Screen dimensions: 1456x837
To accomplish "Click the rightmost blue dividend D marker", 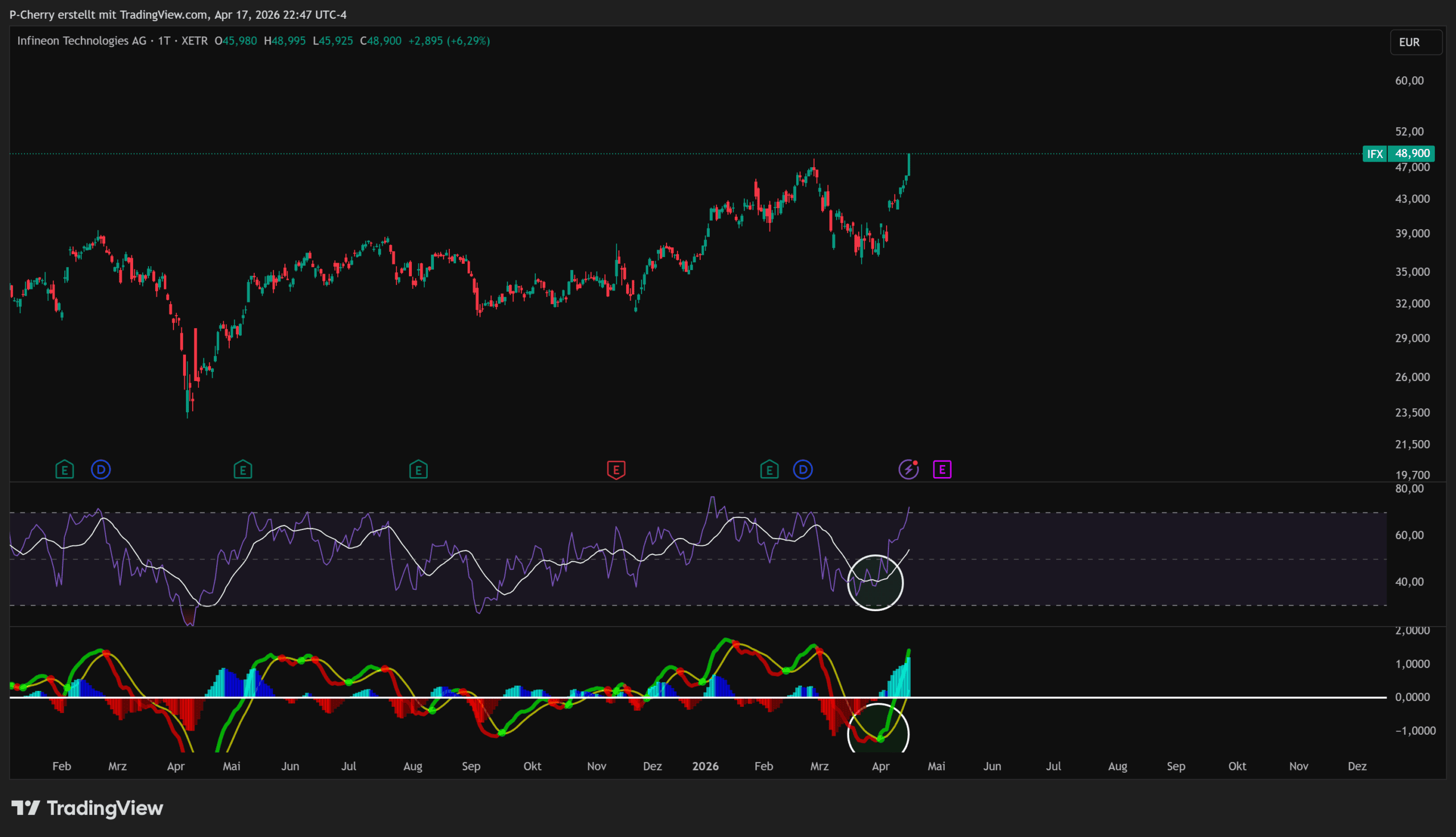I will [x=803, y=470].
